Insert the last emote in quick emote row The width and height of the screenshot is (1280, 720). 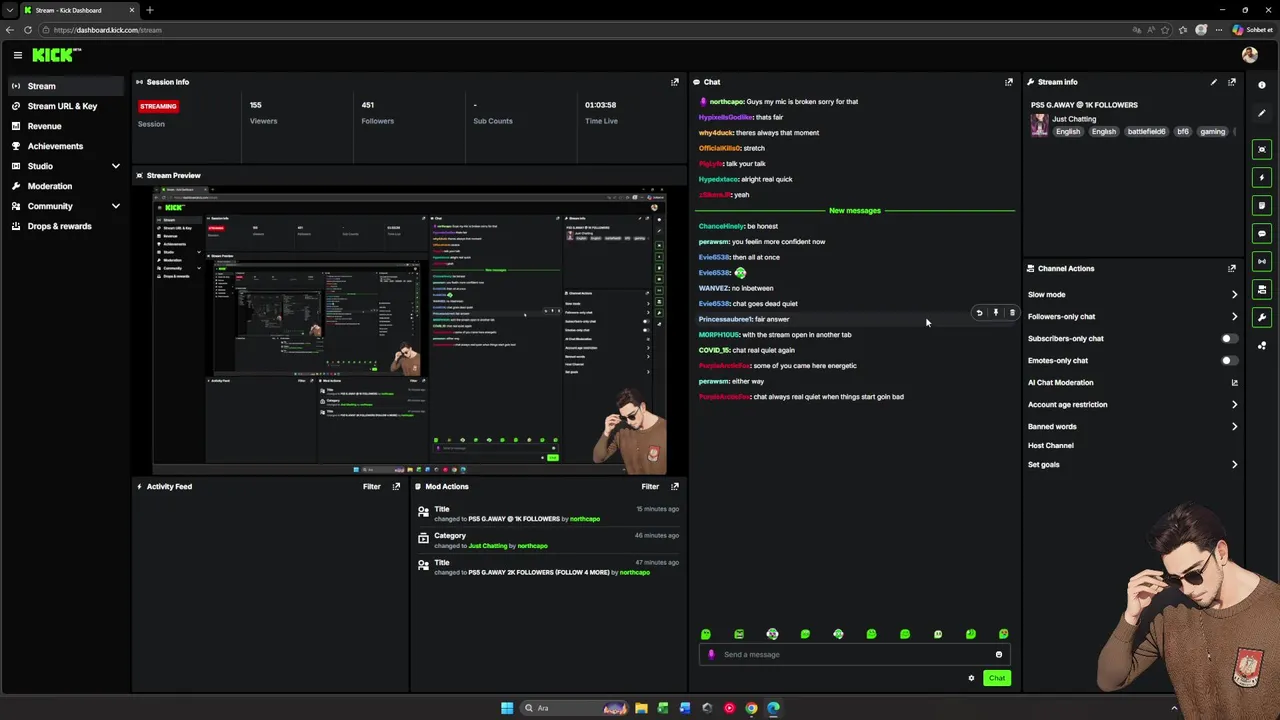(1003, 634)
